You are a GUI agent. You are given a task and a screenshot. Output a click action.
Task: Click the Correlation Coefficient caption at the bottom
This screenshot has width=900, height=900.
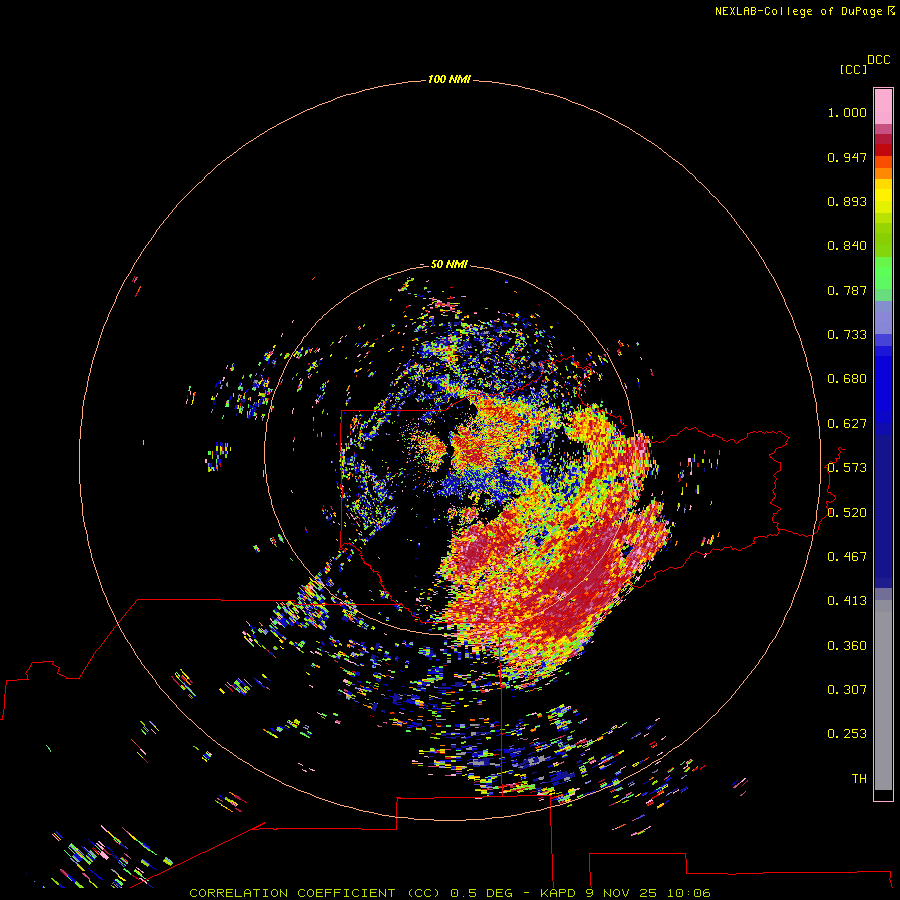pos(450,893)
